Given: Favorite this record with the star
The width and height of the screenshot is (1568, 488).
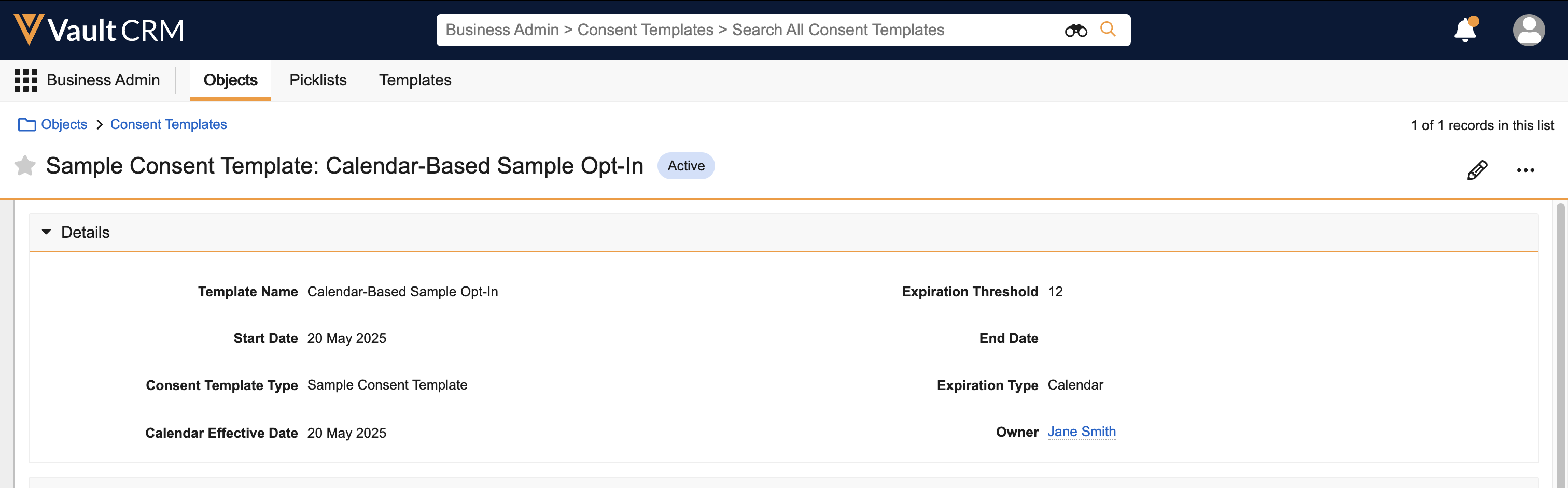Looking at the screenshot, I should pos(25,165).
